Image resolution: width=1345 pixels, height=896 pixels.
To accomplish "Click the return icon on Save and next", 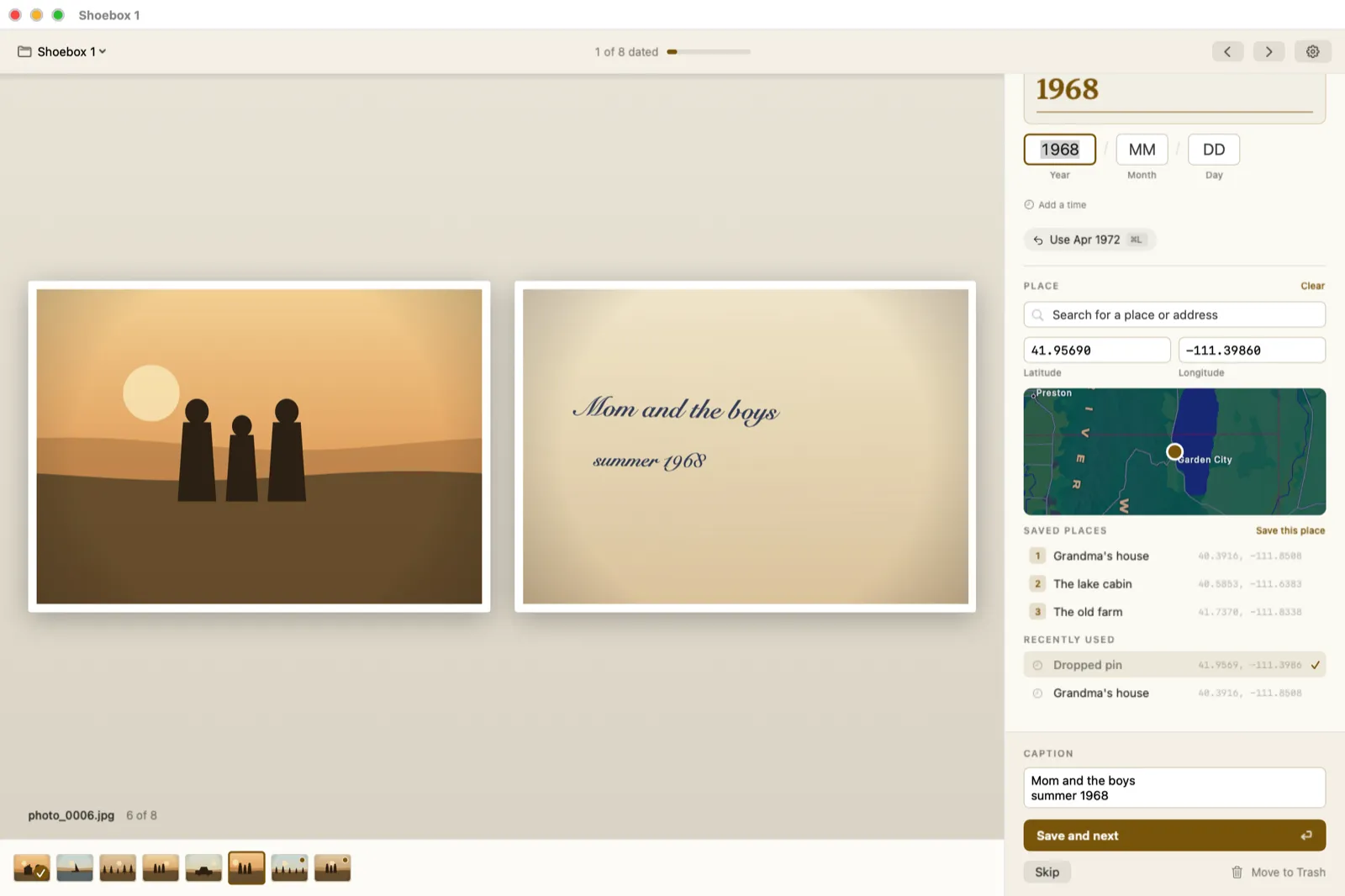I will pos(1305,835).
